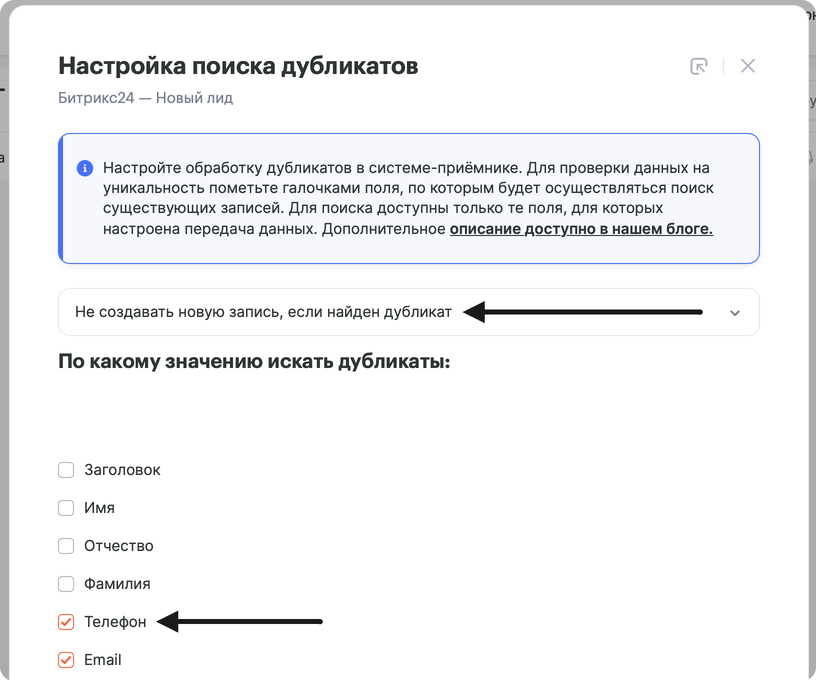Close the duplicate search settings dialog

[x=748, y=66]
